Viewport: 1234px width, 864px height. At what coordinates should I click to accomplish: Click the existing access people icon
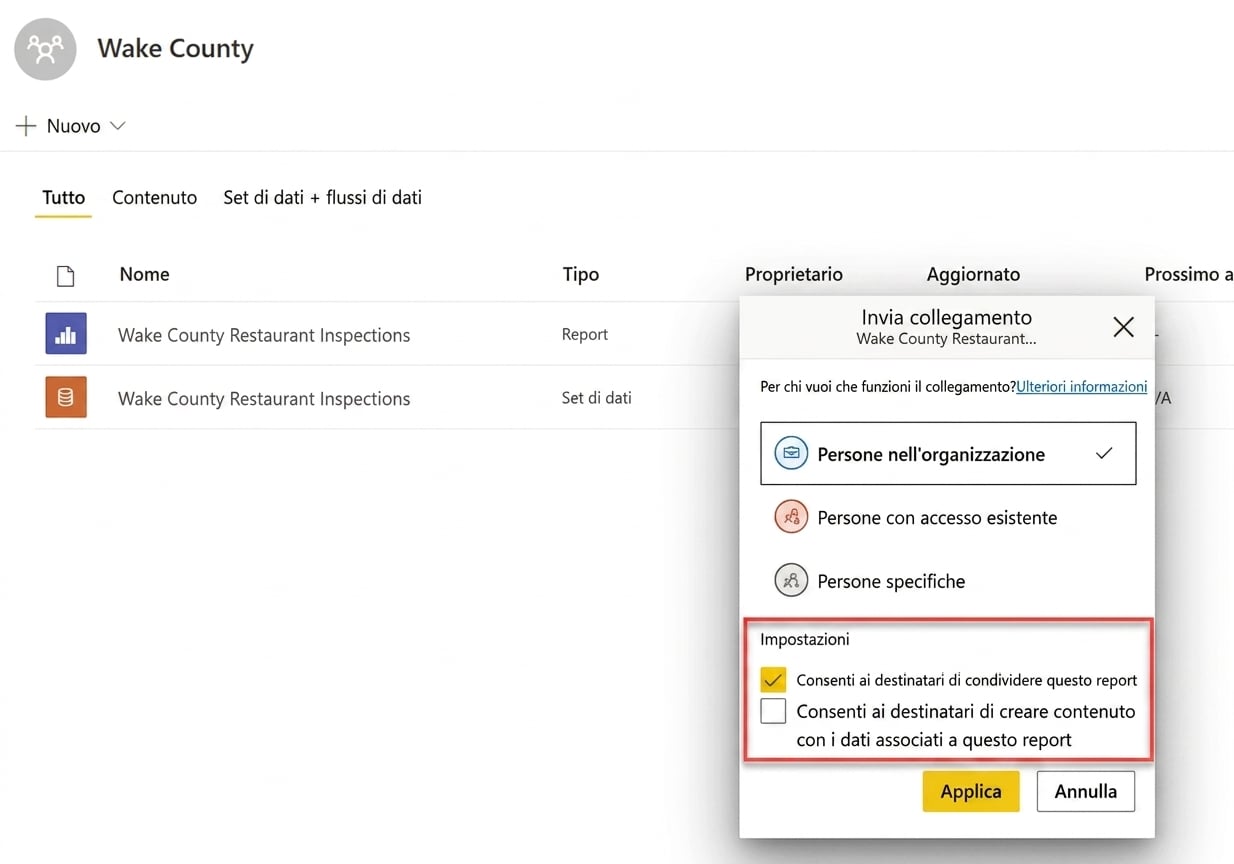(x=791, y=517)
